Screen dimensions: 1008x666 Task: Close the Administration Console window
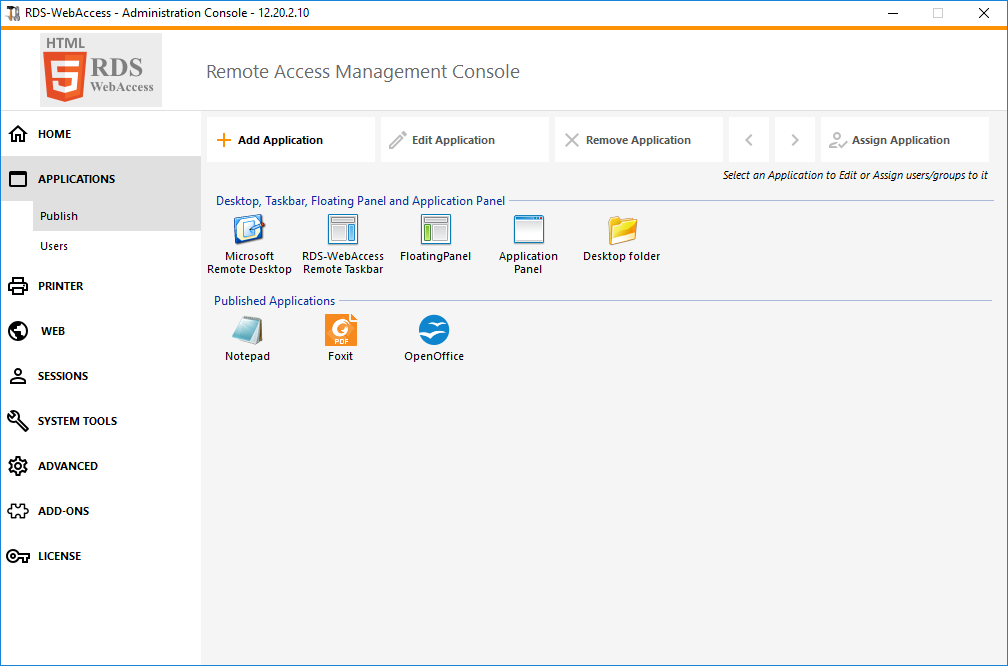pyautogui.click(x=984, y=13)
